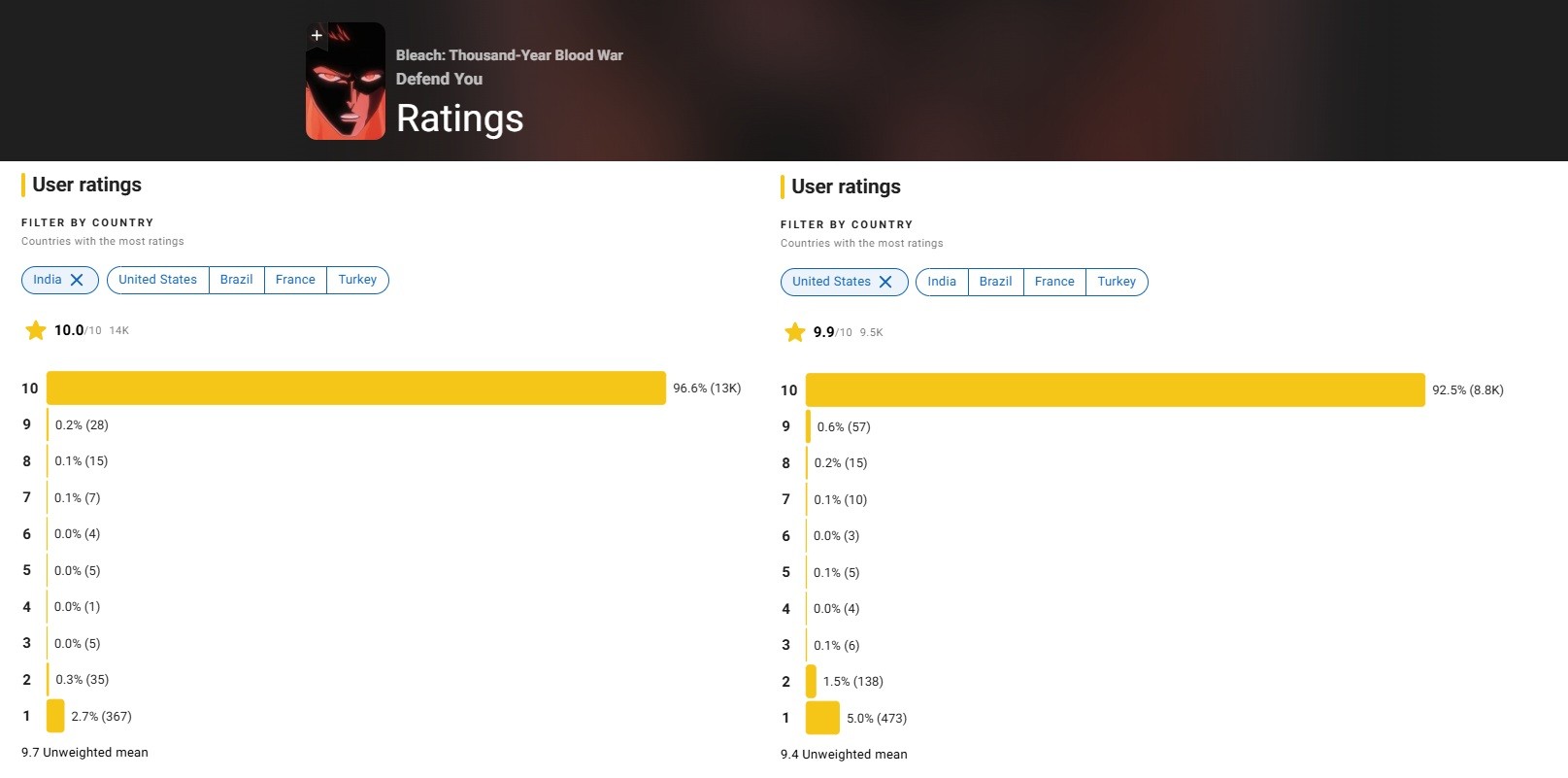Filter India-selected panel by France
The width and height of the screenshot is (1568, 778).
(295, 280)
